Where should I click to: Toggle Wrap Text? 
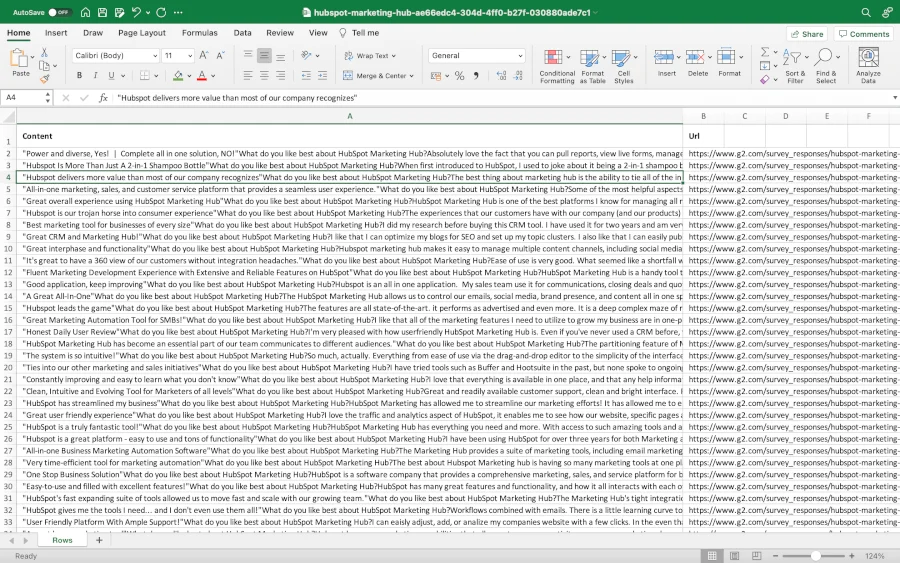370,56
